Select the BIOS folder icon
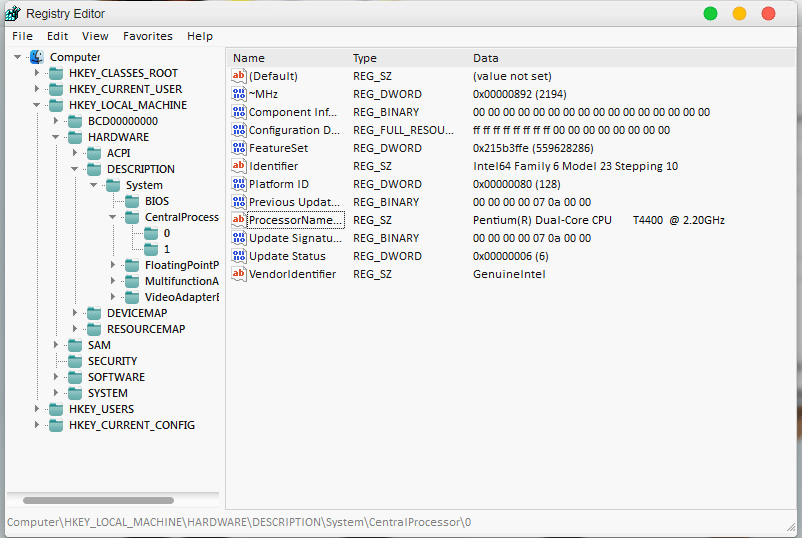 [x=132, y=201]
